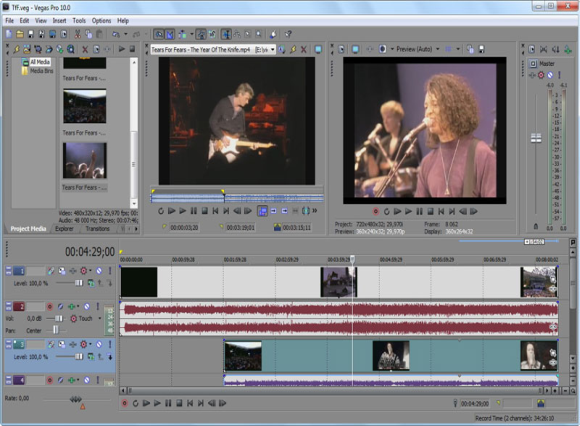Open Track FX on video track 3
This screenshot has height=426, width=580.
pyautogui.click(x=73, y=344)
